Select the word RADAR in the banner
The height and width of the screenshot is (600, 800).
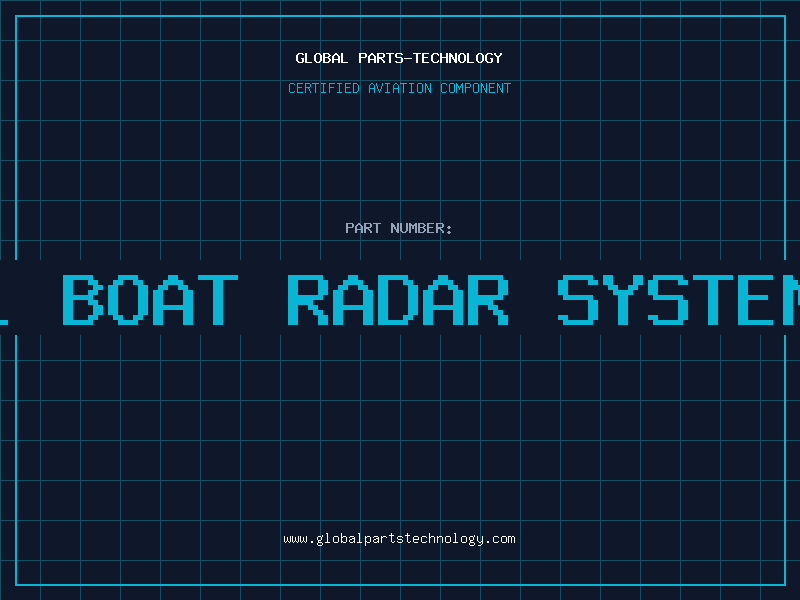pos(397,300)
